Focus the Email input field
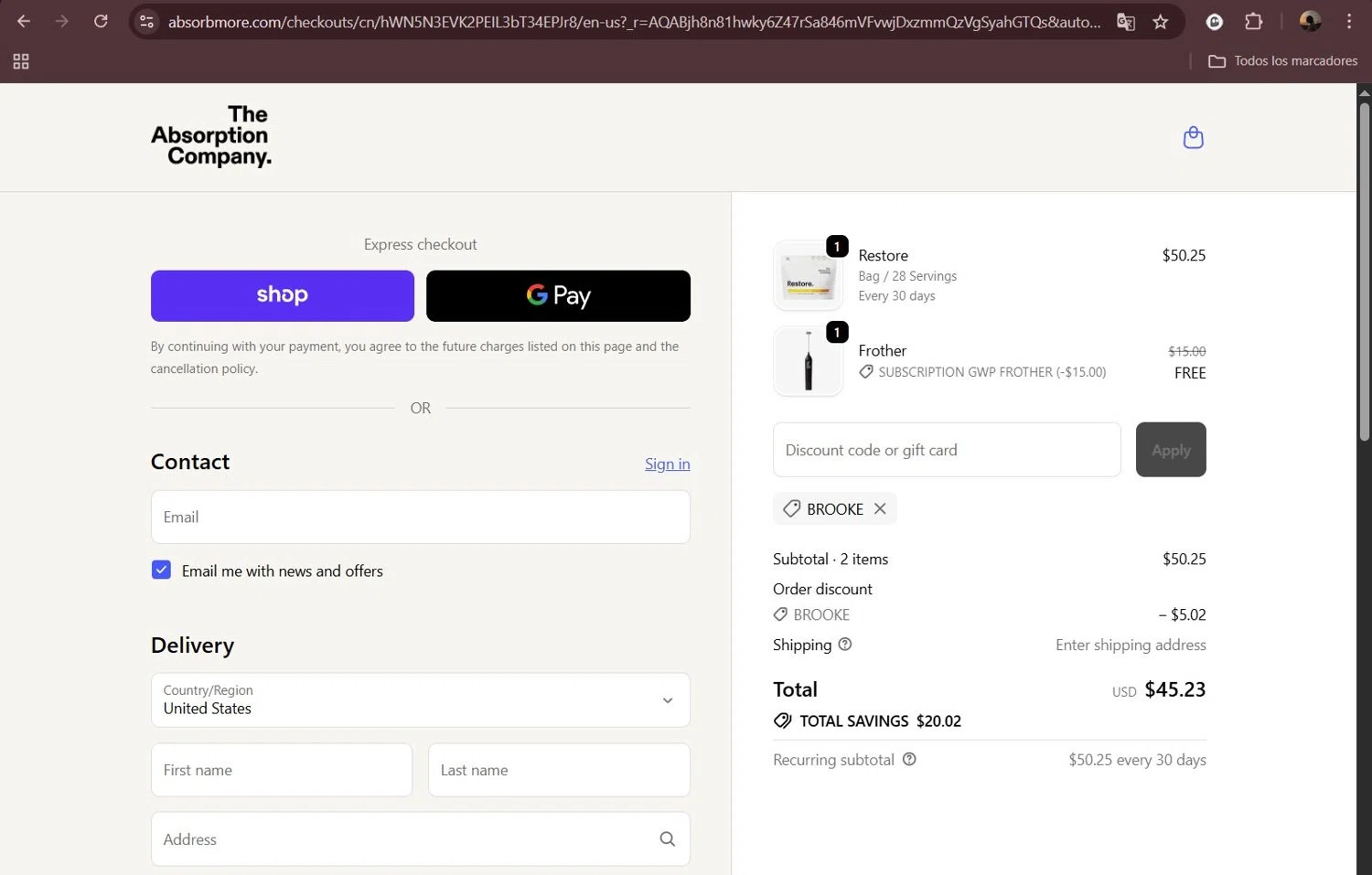1372x875 pixels. coord(421,517)
